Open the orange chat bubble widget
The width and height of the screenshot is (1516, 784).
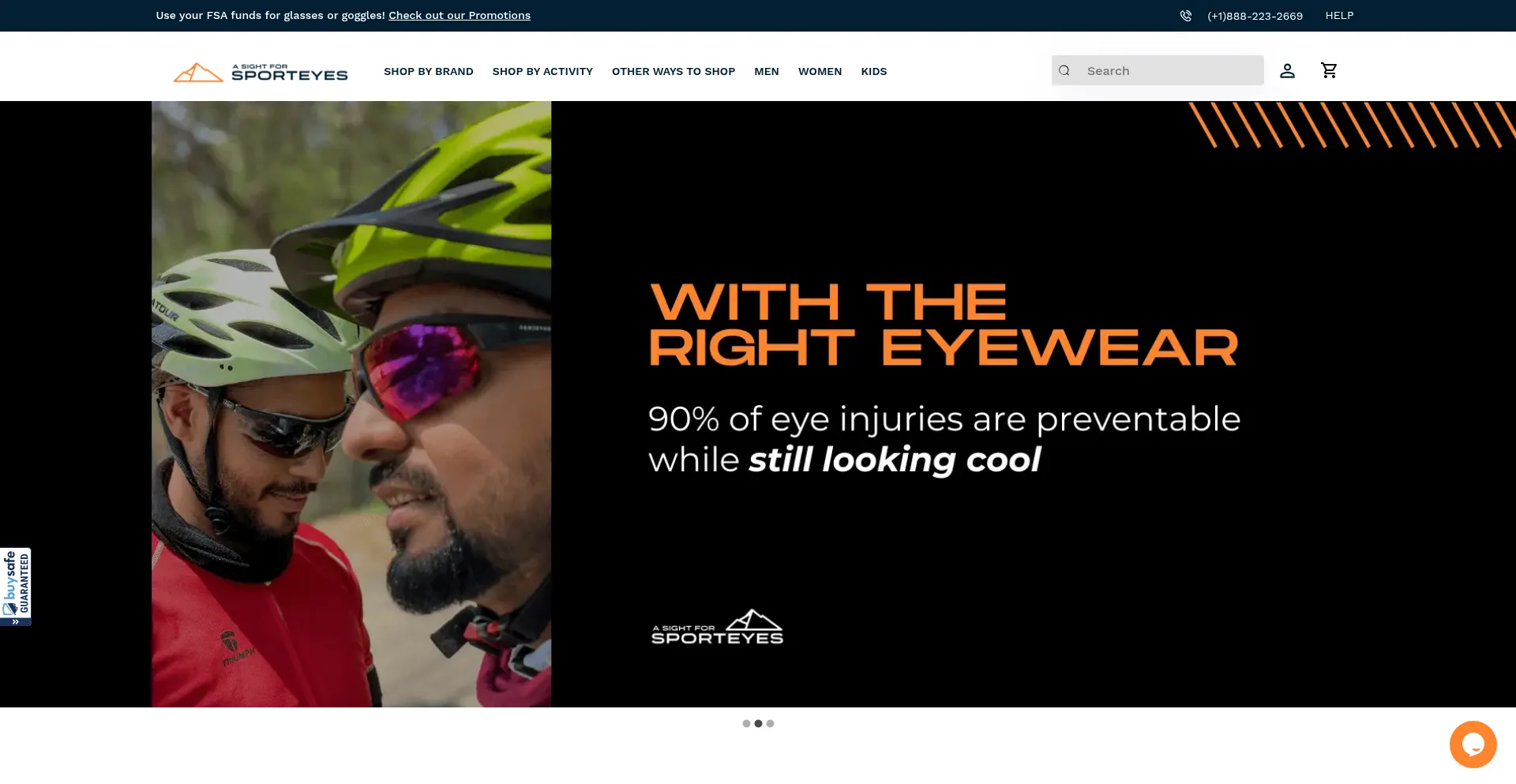point(1473,744)
